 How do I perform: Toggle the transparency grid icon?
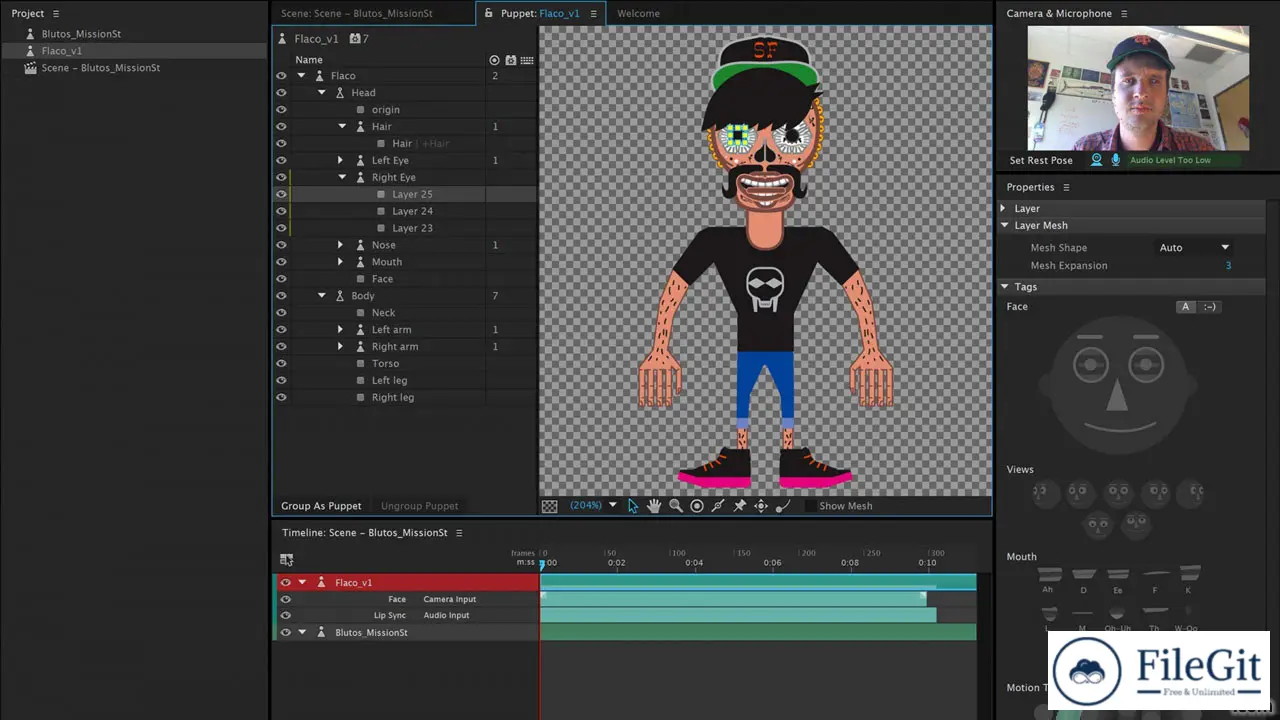tap(550, 506)
